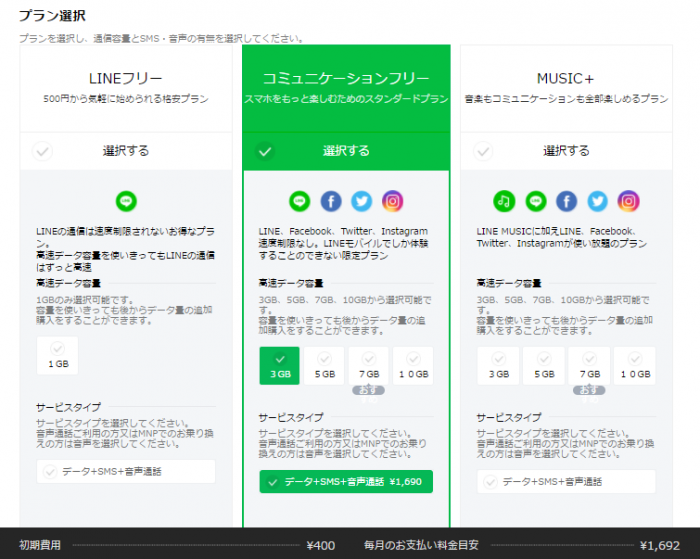Click the おすすめ badge under 7GB in MUSIC+
This screenshot has width=700, height=559.
click(x=589, y=391)
